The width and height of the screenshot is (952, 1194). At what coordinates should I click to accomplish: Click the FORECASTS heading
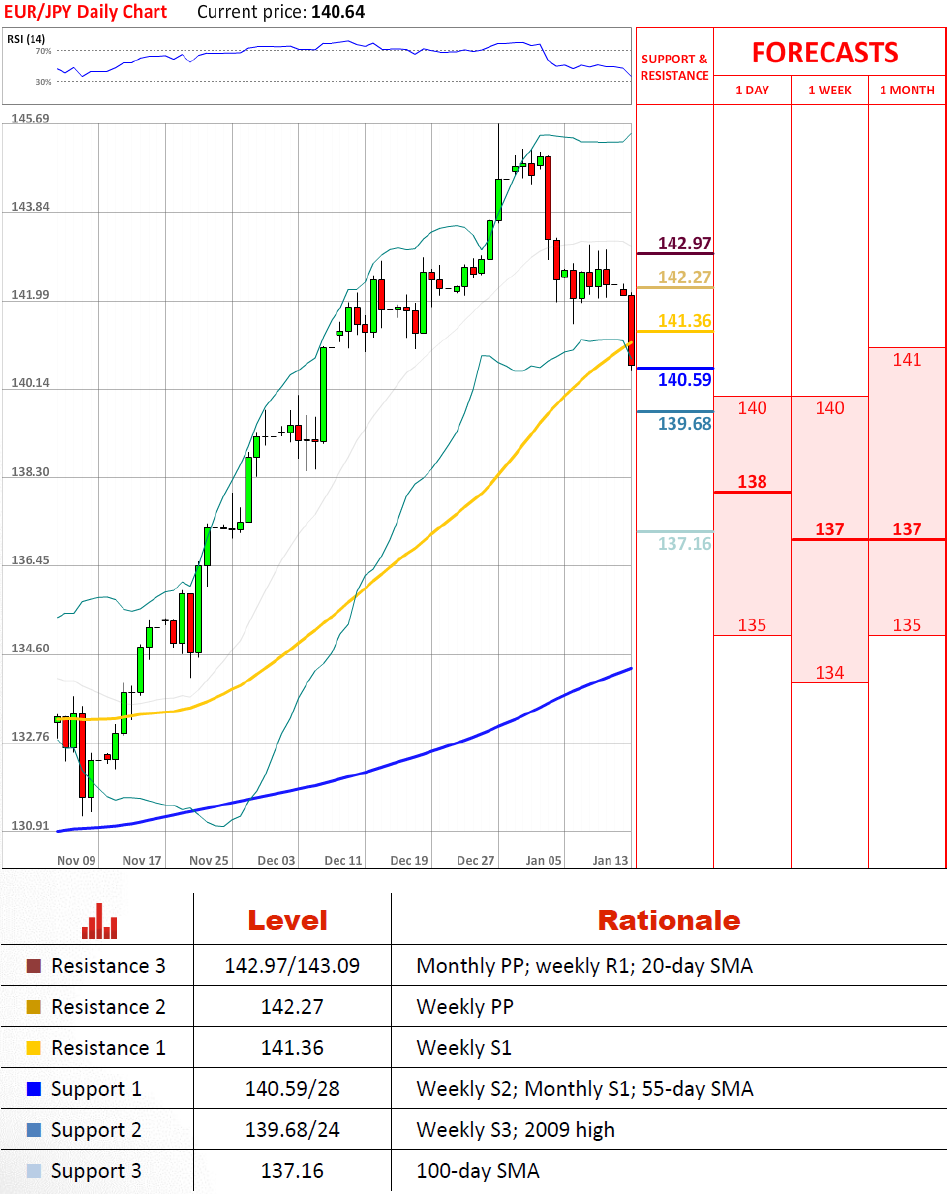click(825, 53)
